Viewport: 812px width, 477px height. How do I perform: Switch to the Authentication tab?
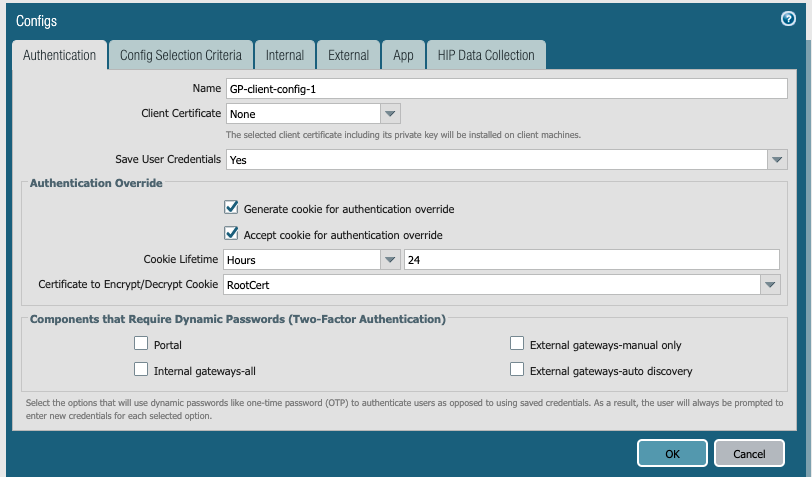(x=59, y=55)
